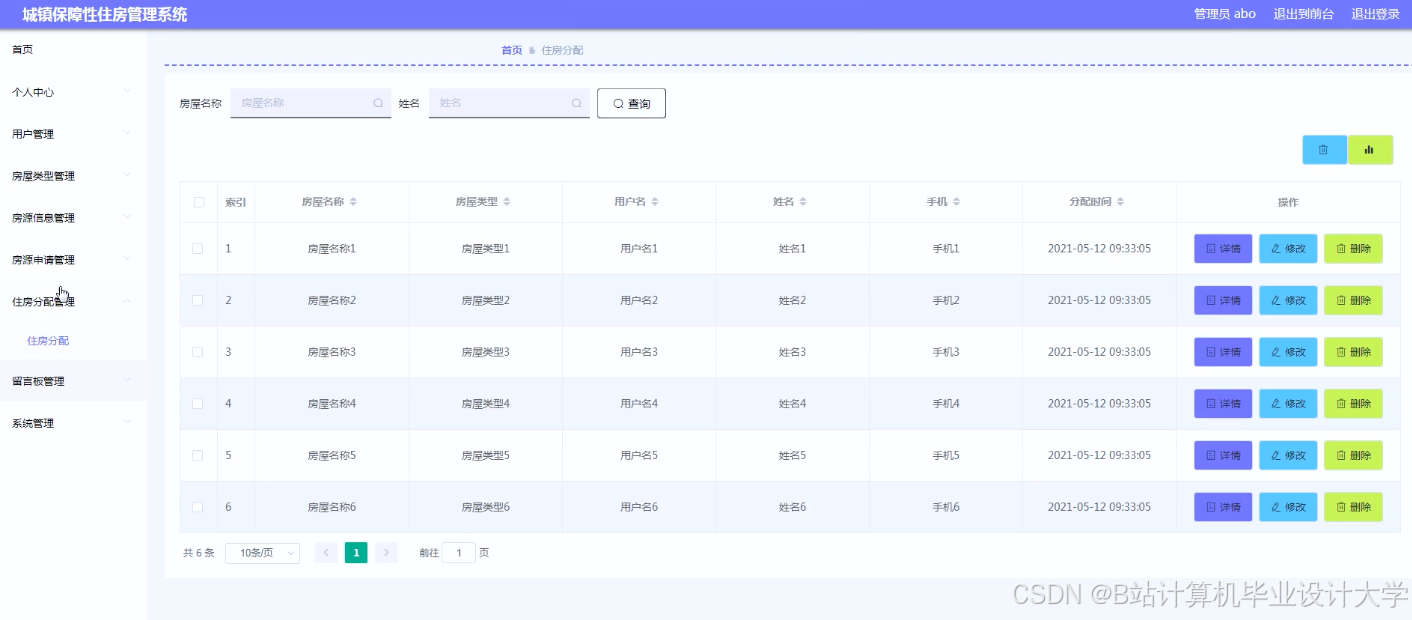
Task: Check the checkbox for row 5
Action: [x=198, y=455]
